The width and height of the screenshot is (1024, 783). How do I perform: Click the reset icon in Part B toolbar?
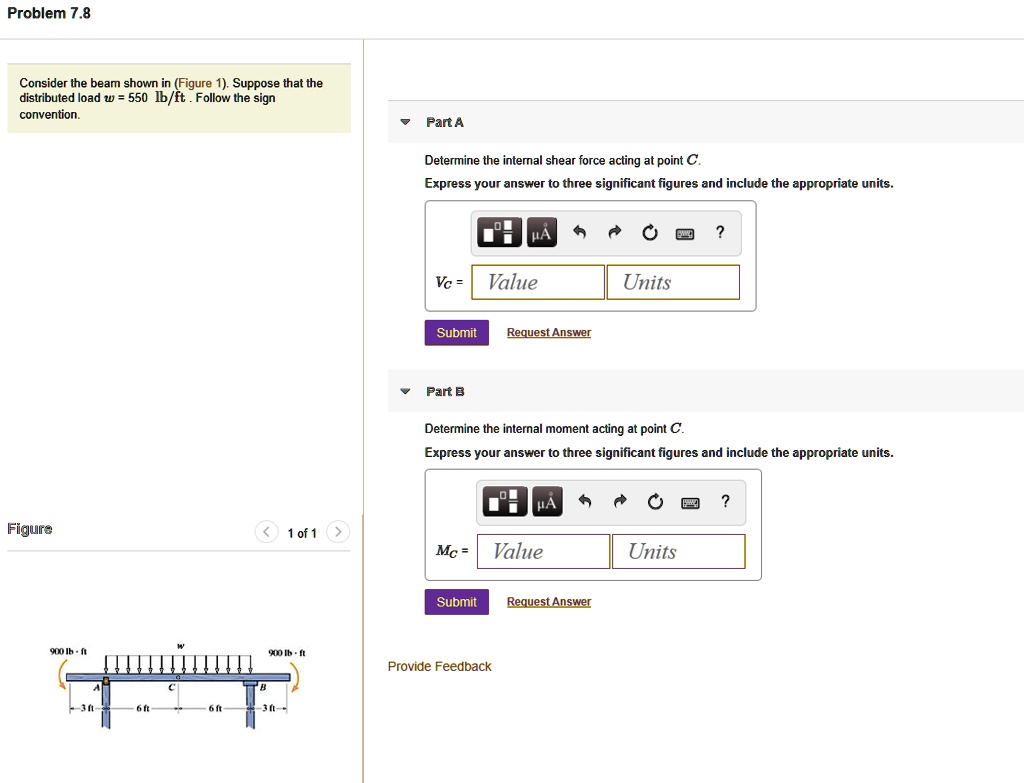pos(654,501)
